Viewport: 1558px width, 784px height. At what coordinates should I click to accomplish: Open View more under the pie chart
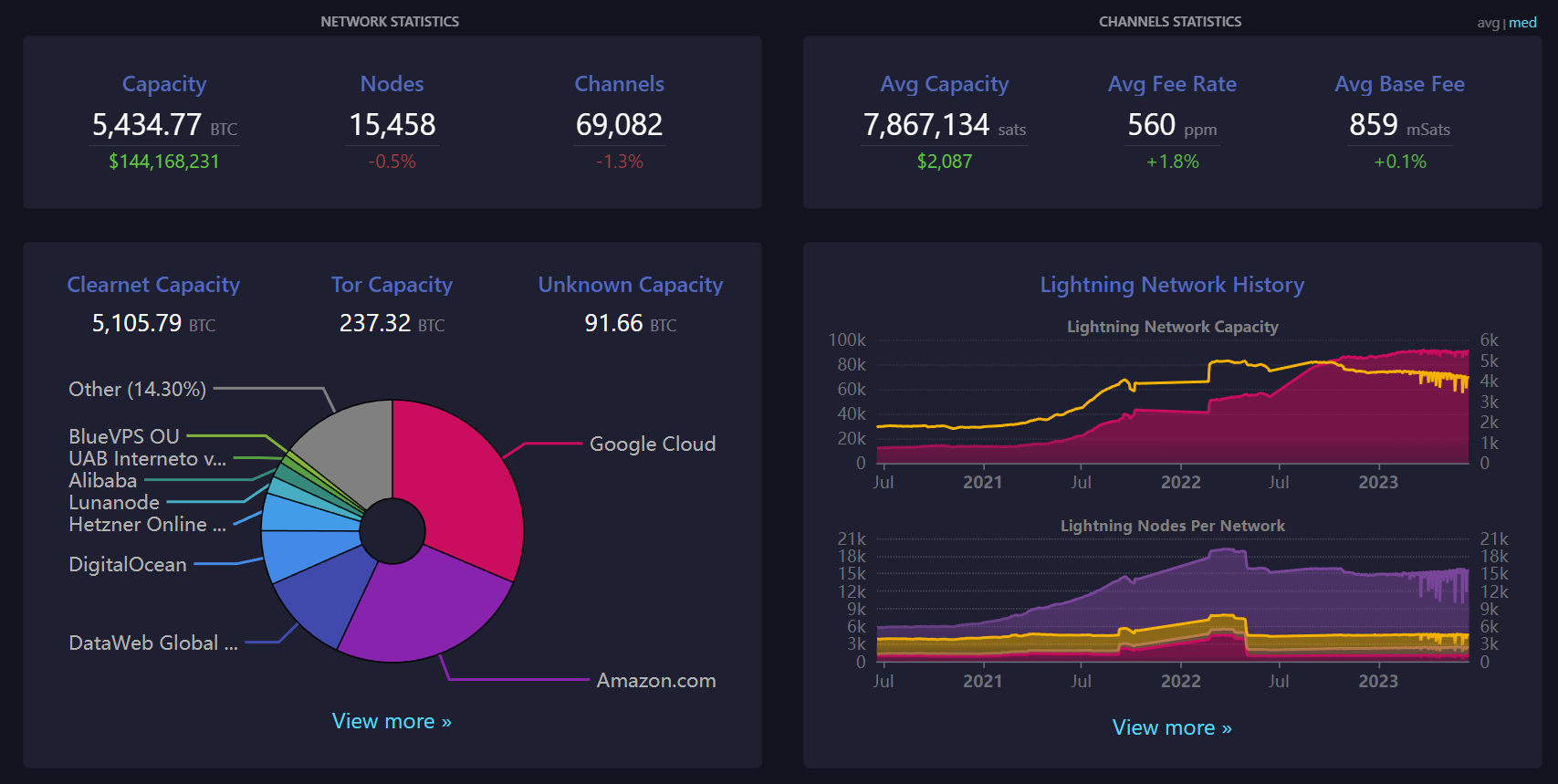tap(392, 721)
